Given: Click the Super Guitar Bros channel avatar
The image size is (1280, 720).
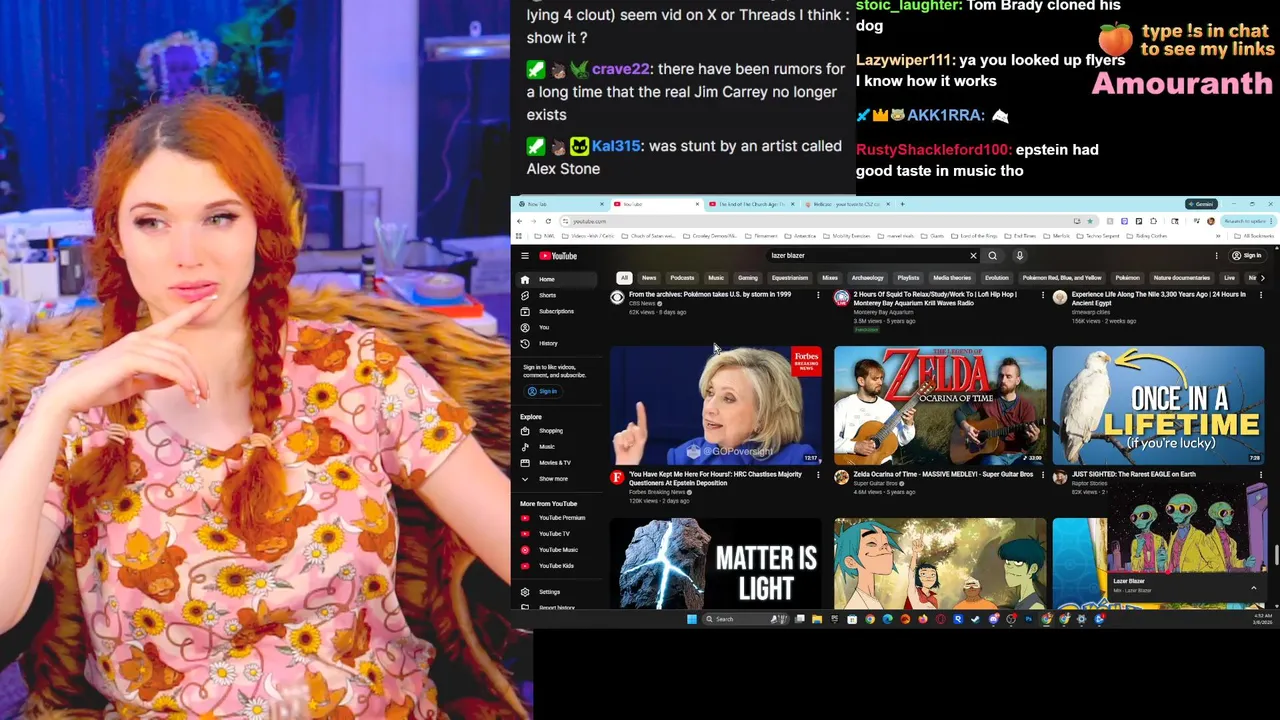Looking at the screenshot, I should [841, 478].
